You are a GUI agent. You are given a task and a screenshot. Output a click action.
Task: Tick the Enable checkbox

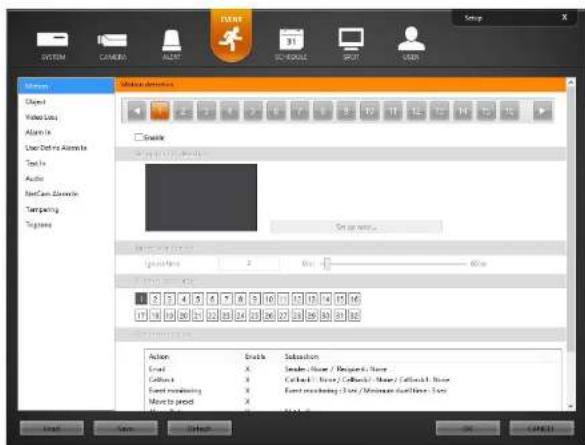139,137
